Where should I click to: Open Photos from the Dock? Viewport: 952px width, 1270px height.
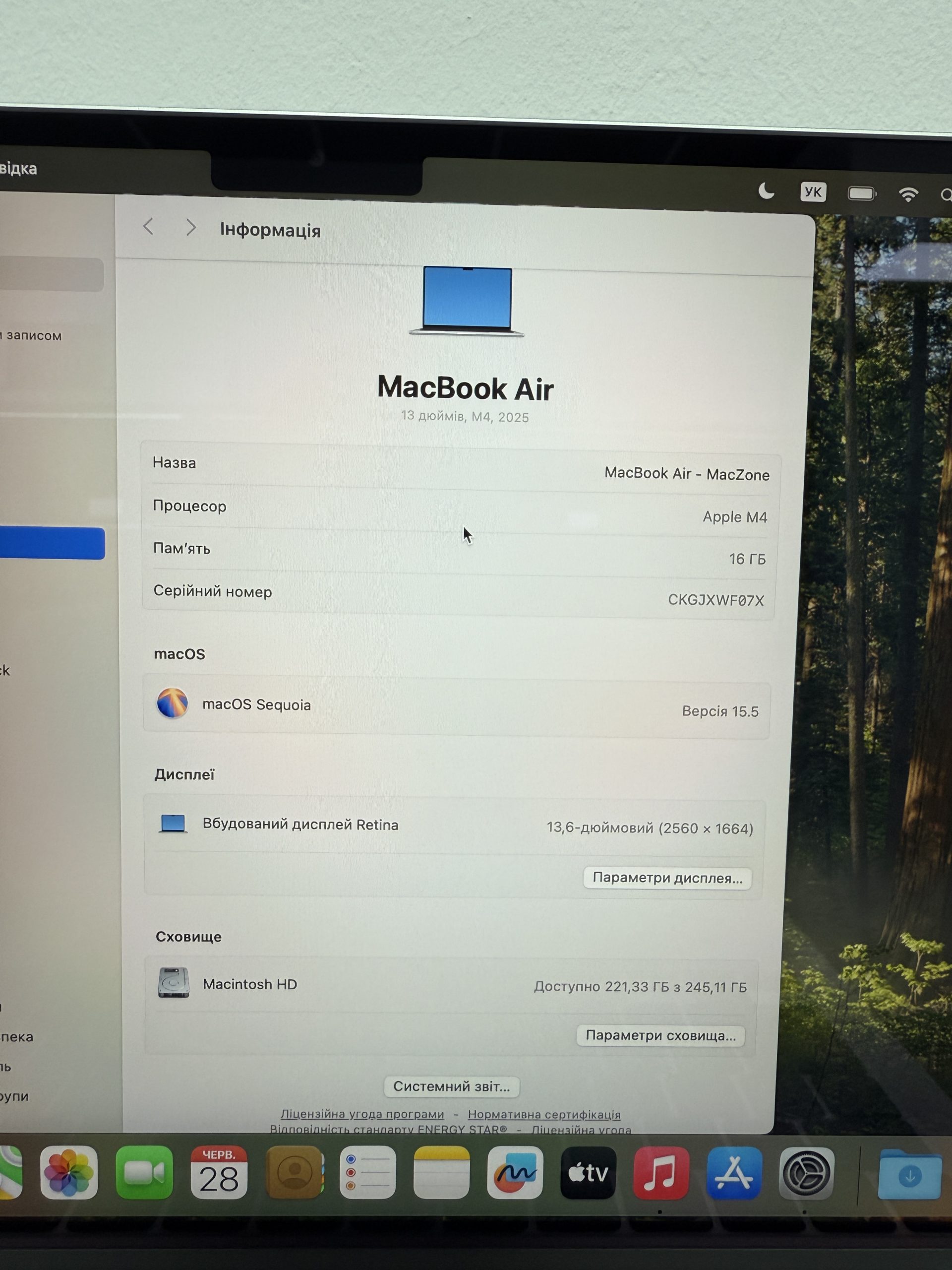[x=69, y=1172]
